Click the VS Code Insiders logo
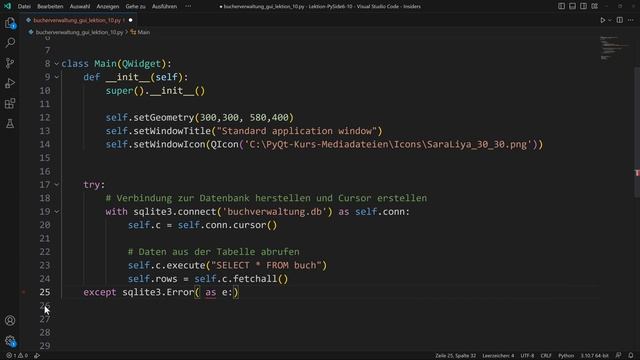This screenshot has height=360, width=640. (7, 6)
